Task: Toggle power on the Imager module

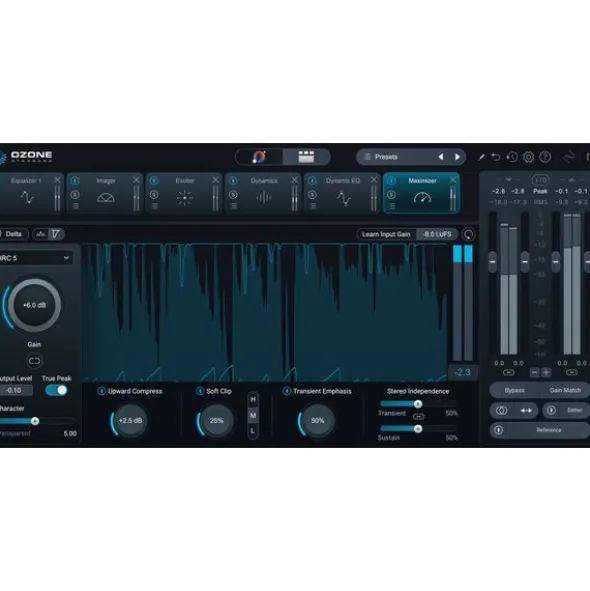Action: [75, 181]
